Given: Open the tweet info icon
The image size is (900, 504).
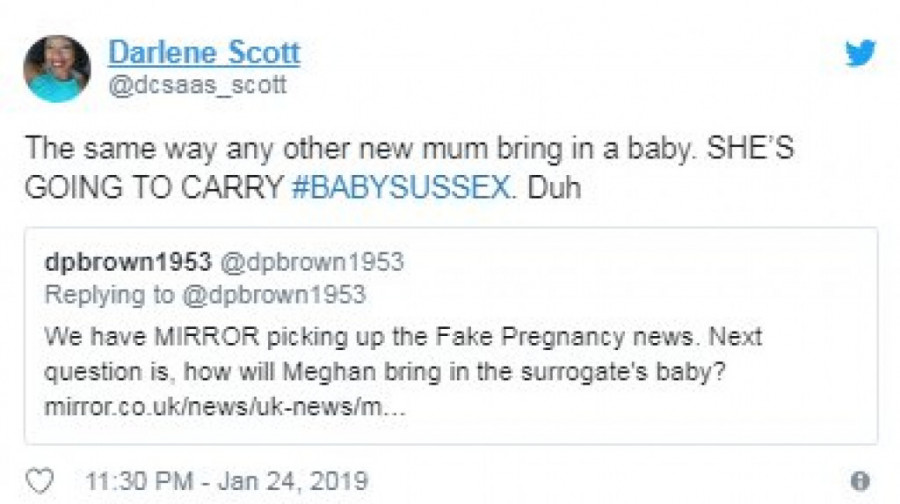Looking at the screenshot, I should click(859, 481).
